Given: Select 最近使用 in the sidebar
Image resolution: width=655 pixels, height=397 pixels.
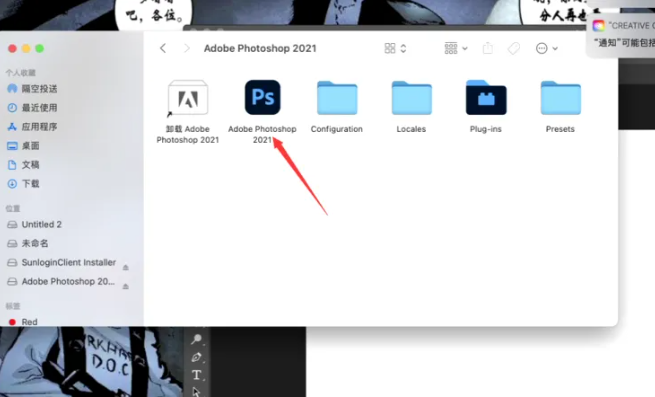Looking at the screenshot, I should 33,108.
